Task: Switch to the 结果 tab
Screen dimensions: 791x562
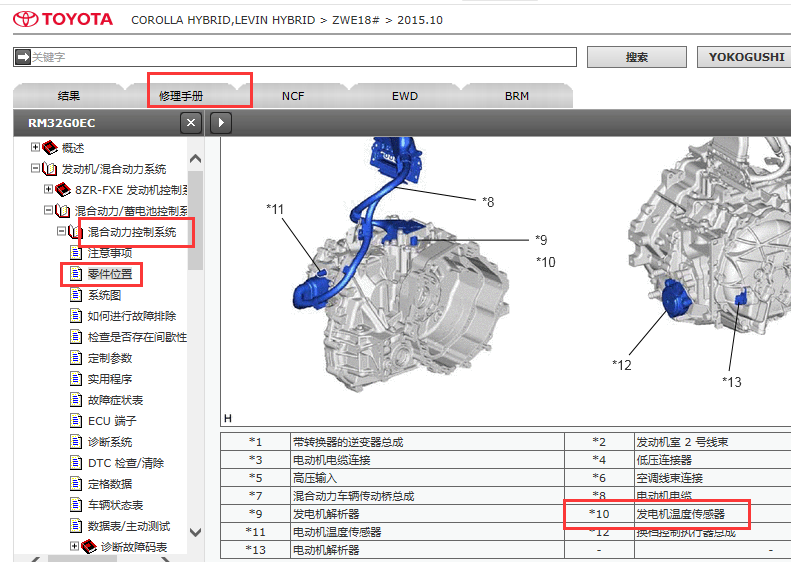Action: tap(69, 96)
